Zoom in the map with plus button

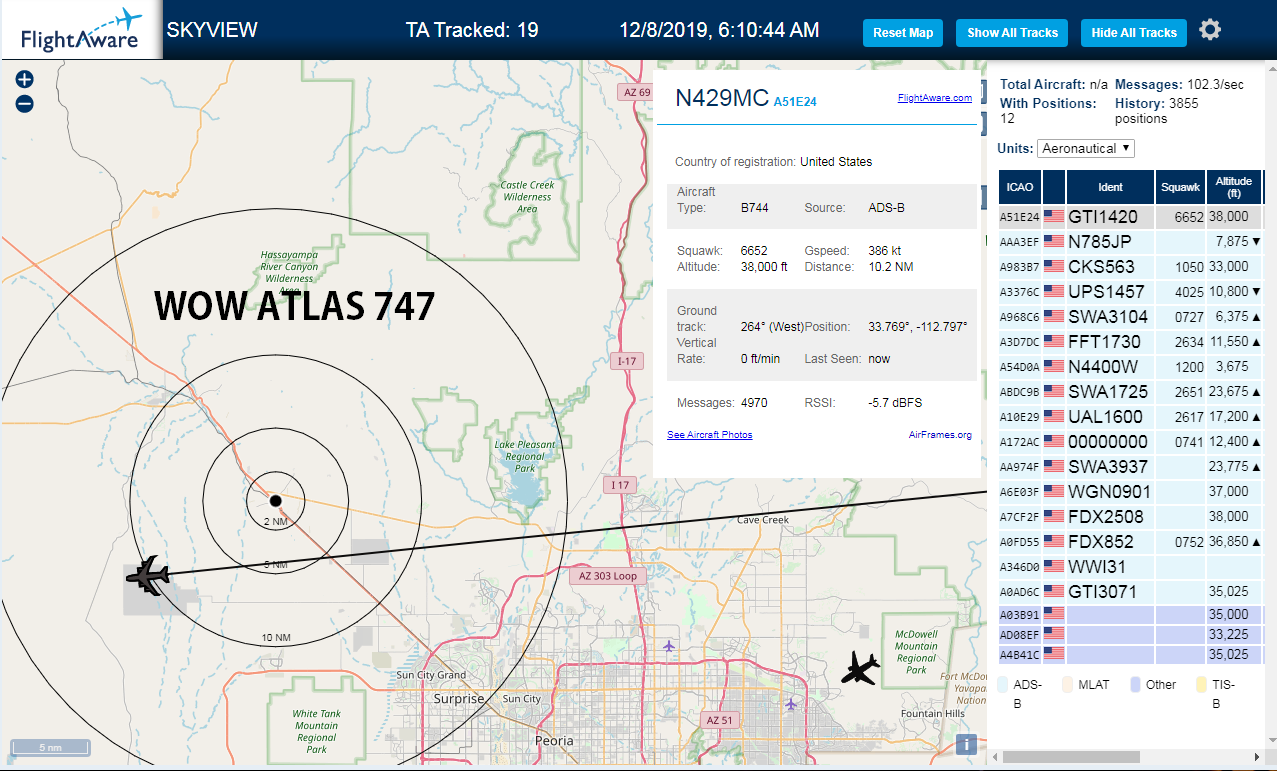[x=25, y=80]
